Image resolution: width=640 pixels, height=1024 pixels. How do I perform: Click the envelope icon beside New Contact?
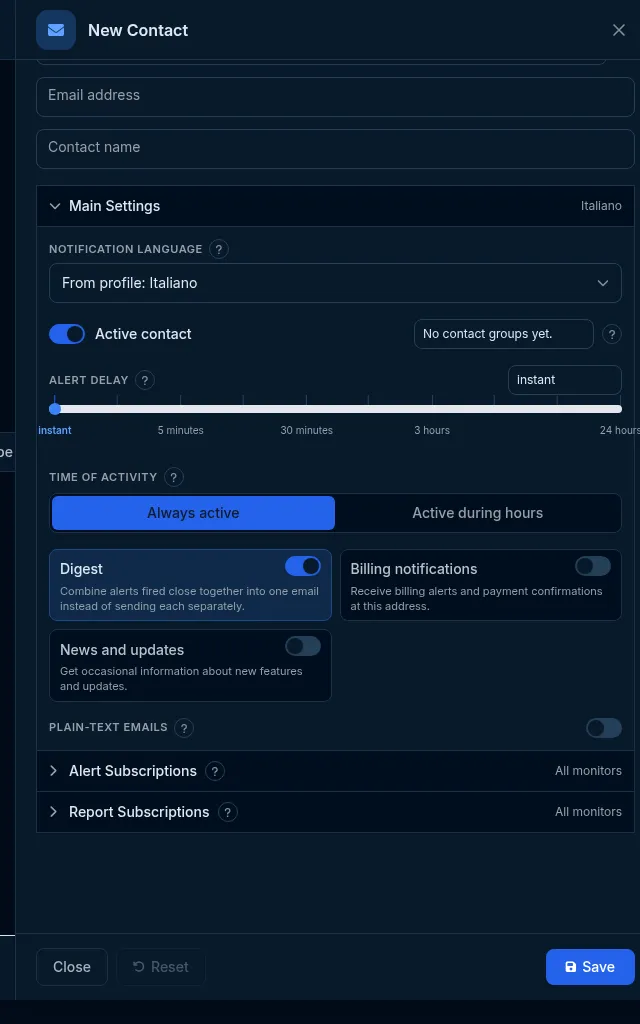[56, 30]
